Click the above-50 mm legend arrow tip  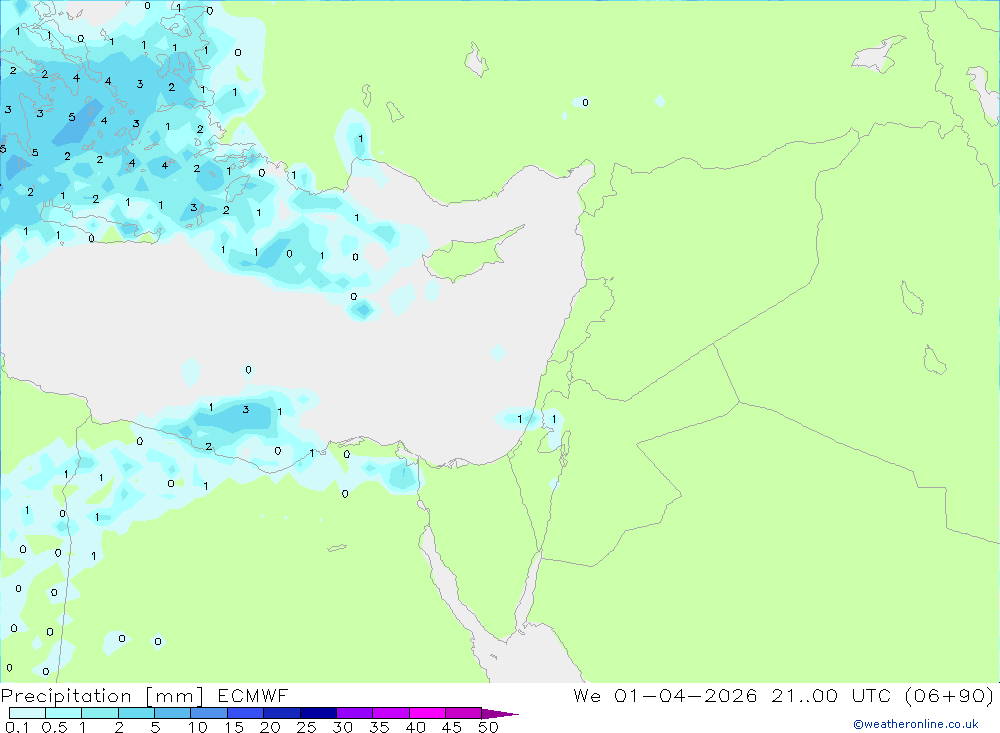pyautogui.click(x=500, y=713)
